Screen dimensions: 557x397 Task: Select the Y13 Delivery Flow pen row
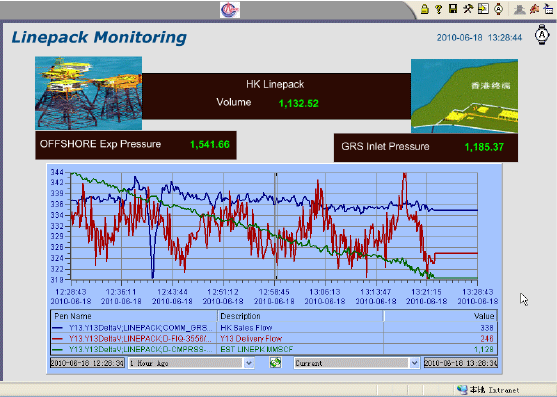point(274,338)
